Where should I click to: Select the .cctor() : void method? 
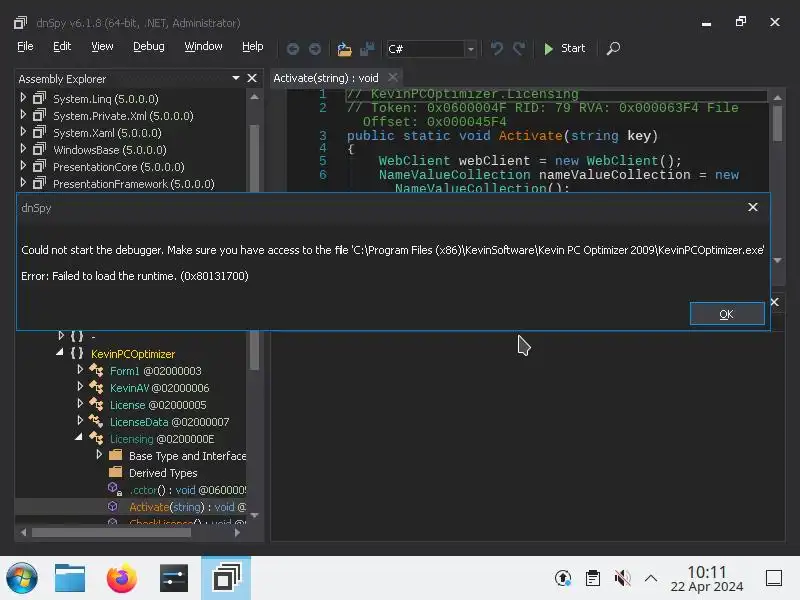pyautogui.click(x=188, y=490)
